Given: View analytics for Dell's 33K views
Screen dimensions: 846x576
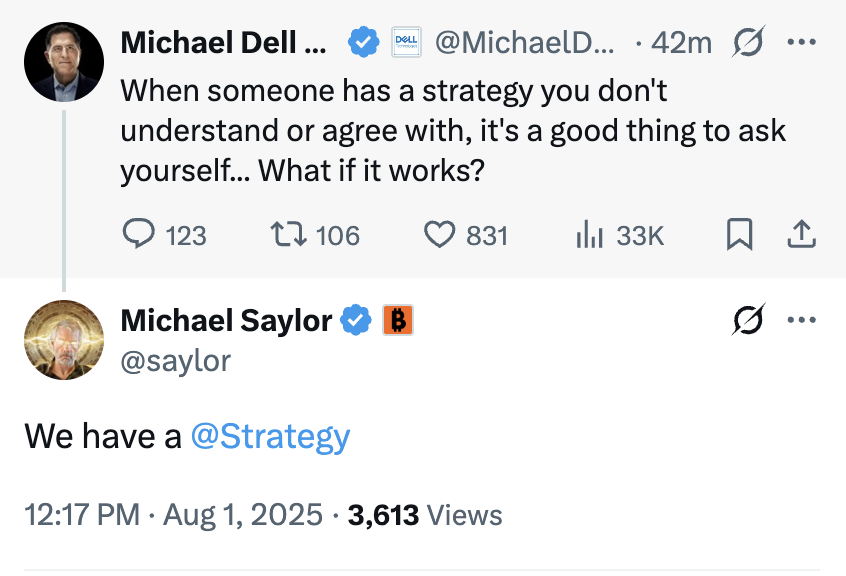Looking at the screenshot, I should tap(619, 235).
